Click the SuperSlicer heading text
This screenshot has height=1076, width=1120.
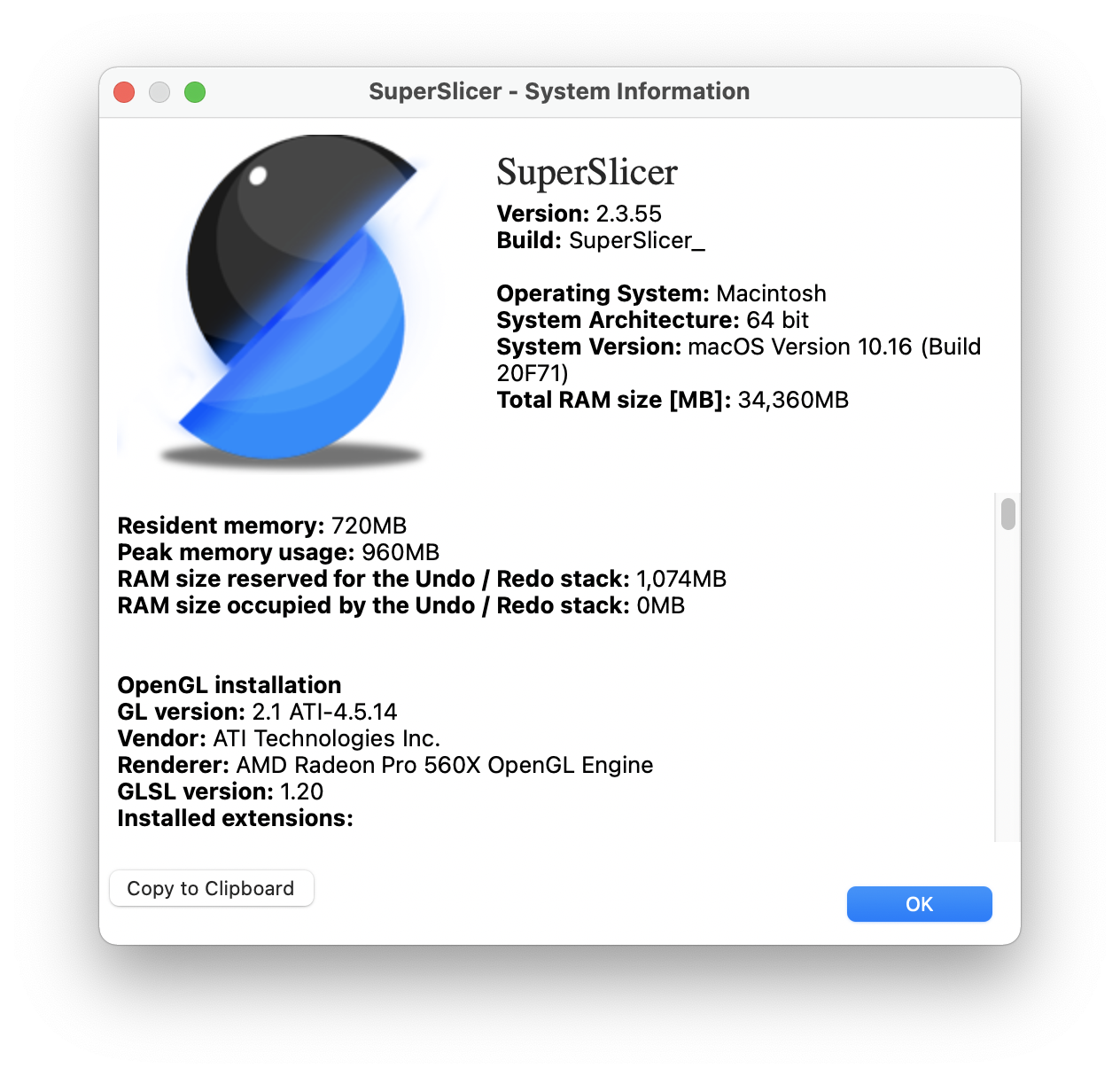point(587,172)
